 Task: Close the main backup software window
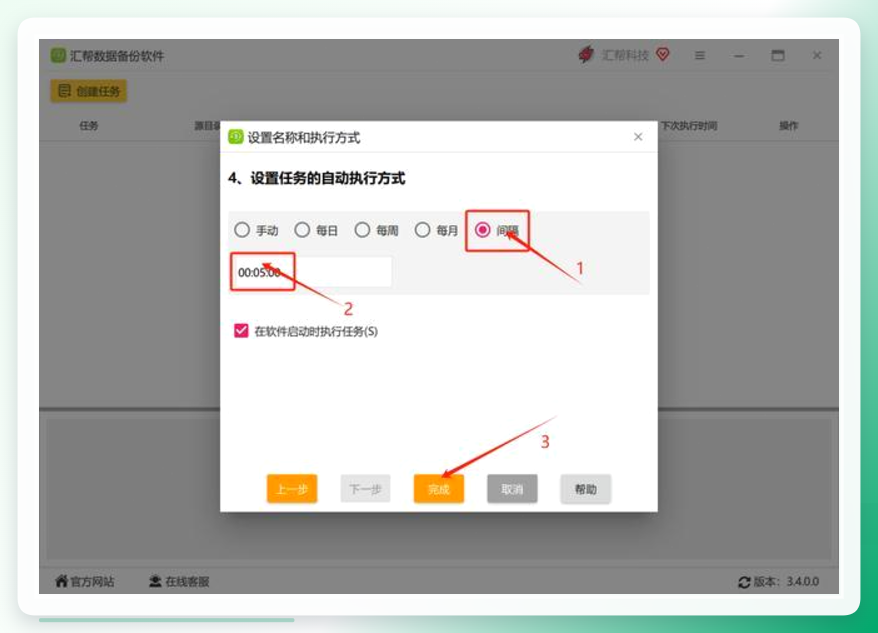817,55
